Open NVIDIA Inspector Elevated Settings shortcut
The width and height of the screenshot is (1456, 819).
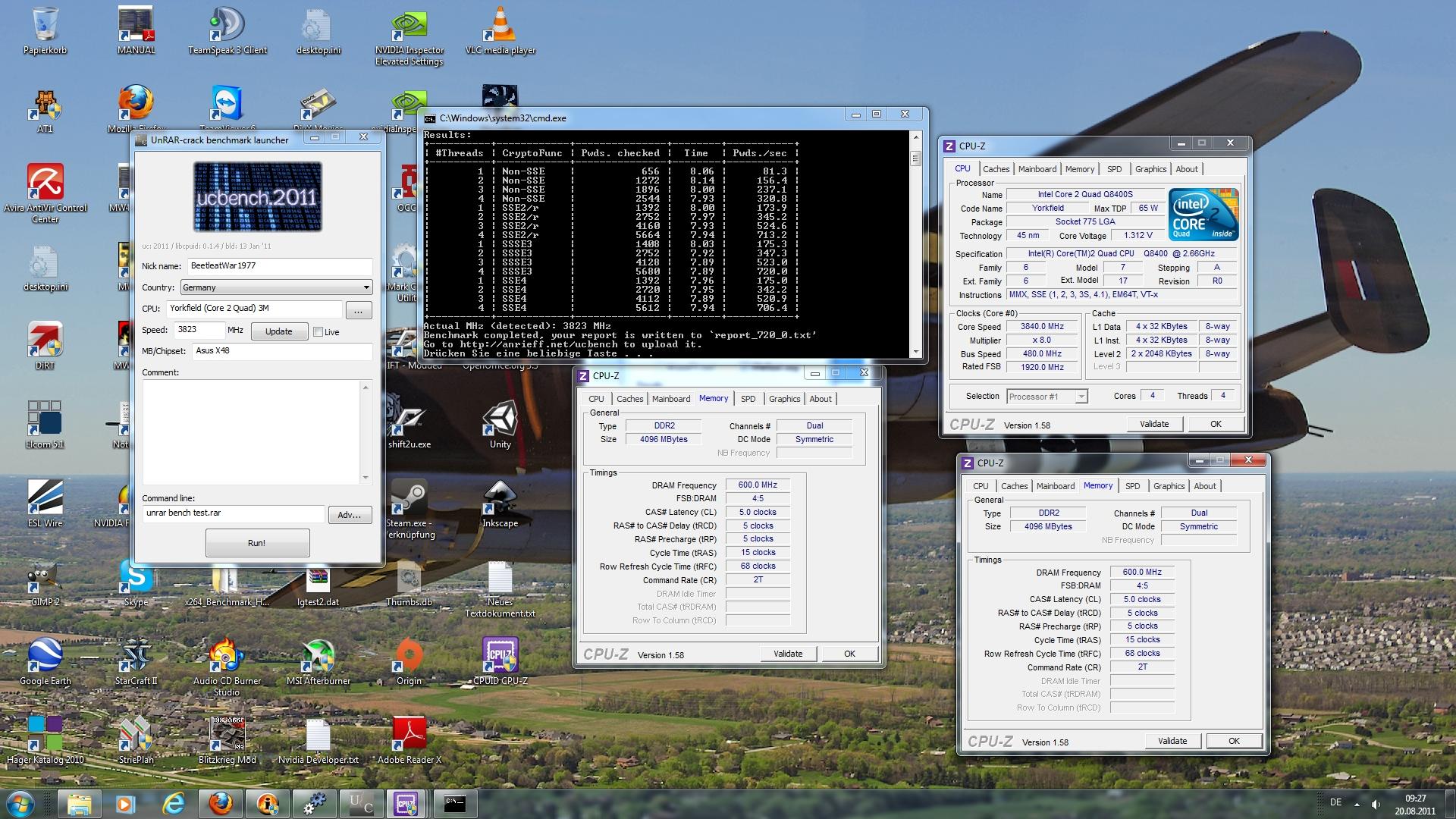pos(409,36)
